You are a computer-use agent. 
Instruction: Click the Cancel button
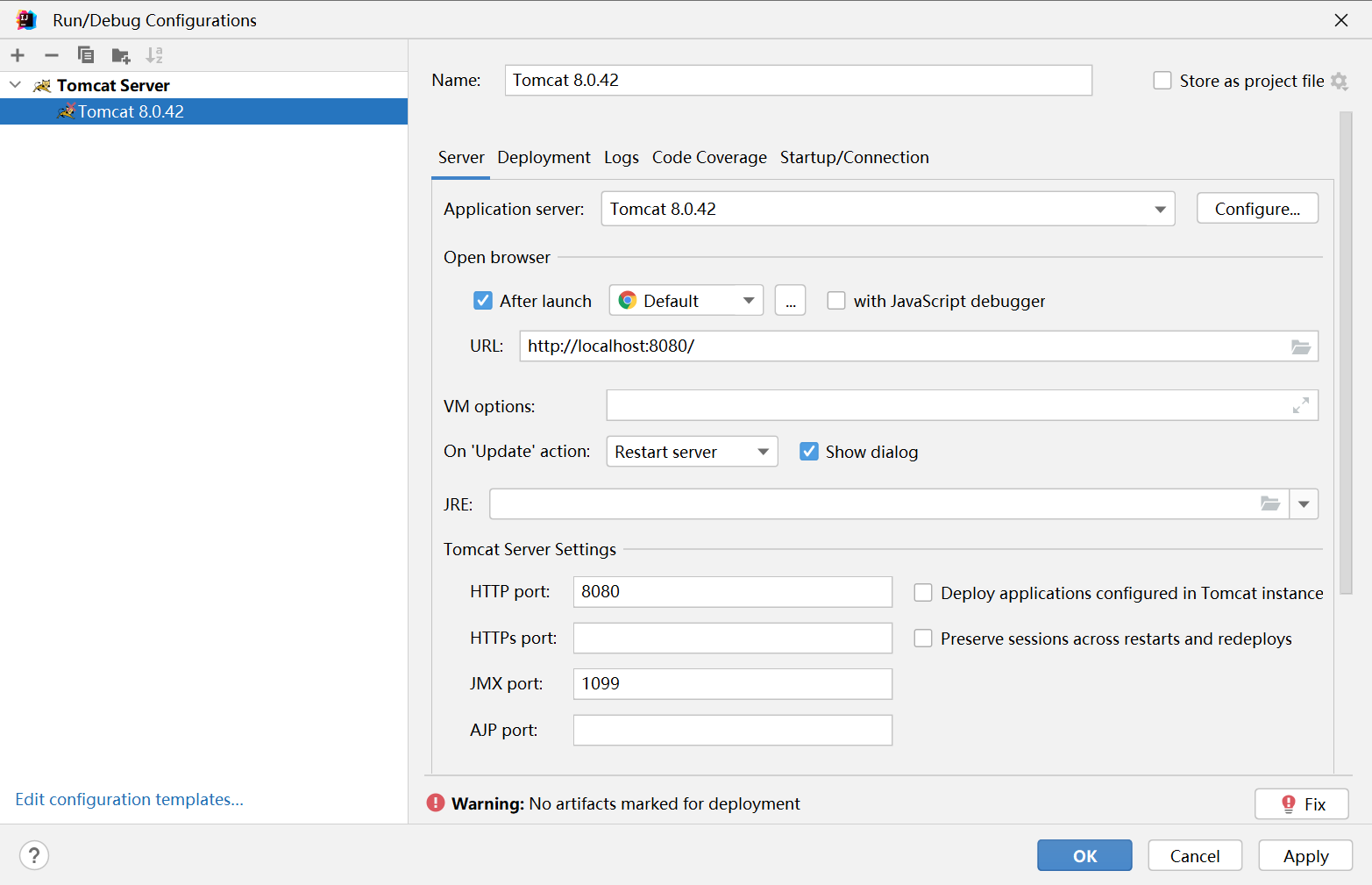click(x=1195, y=856)
